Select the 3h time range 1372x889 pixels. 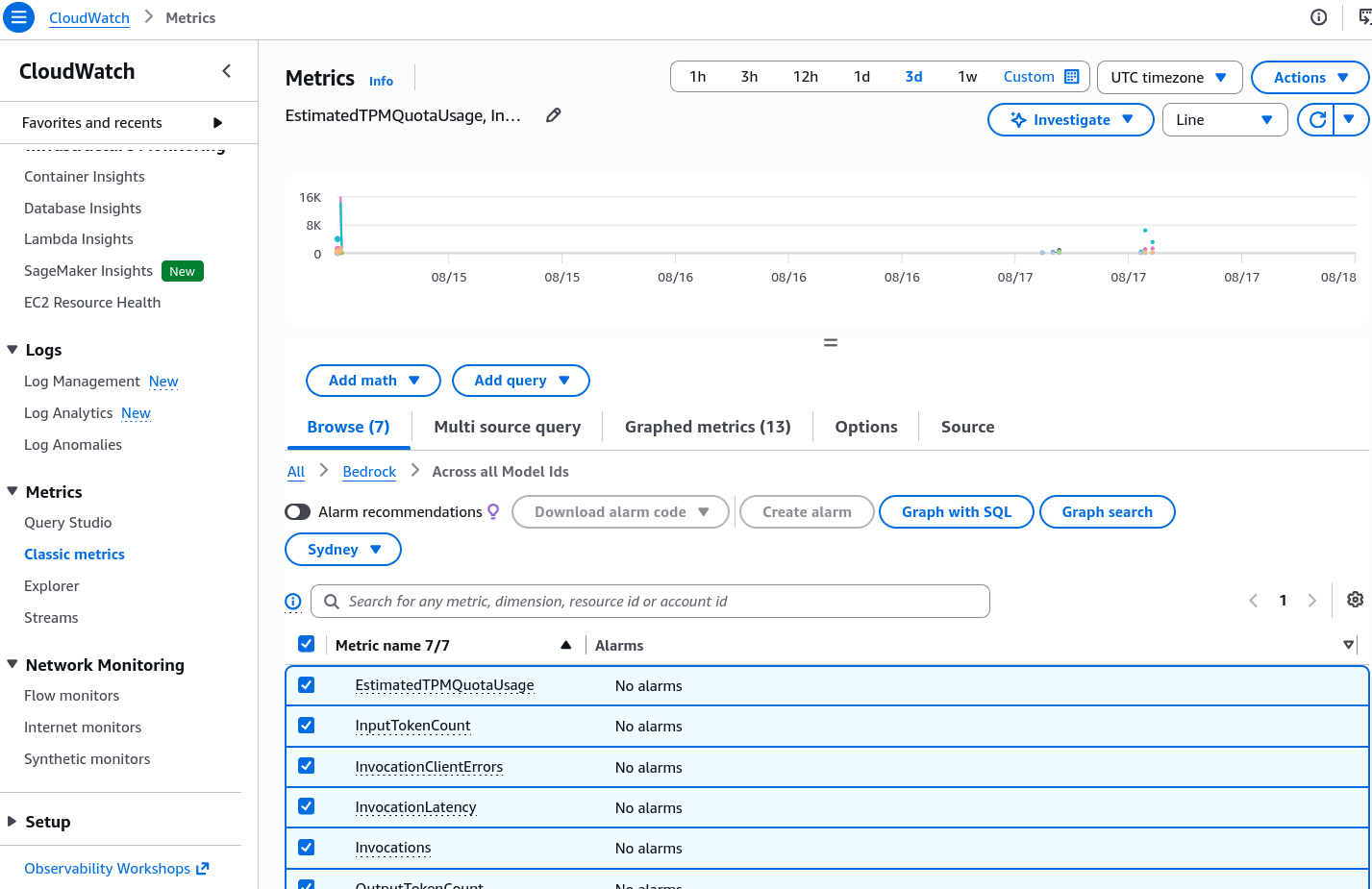click(749, 77)
